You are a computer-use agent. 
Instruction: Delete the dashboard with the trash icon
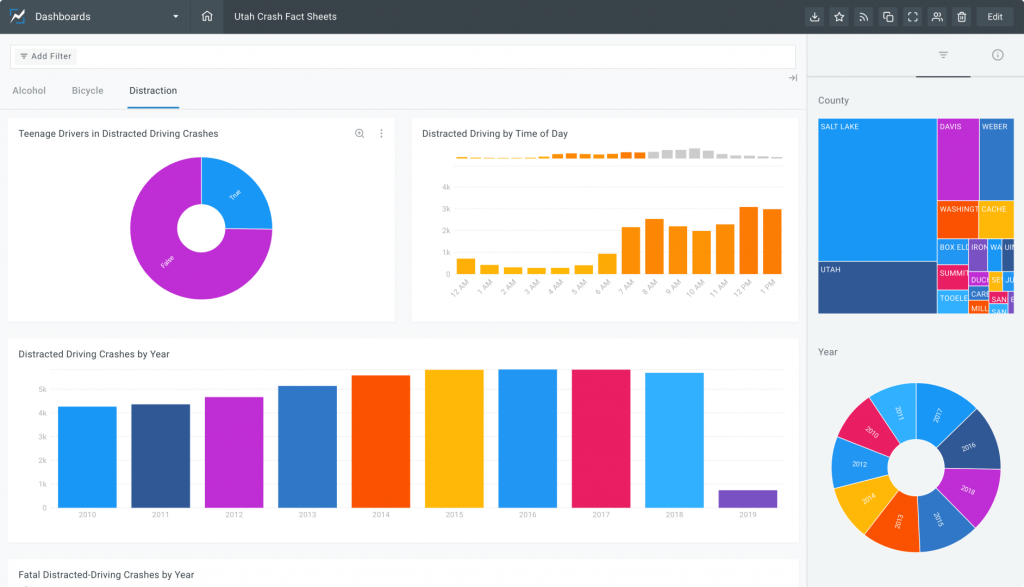[961, 17]
